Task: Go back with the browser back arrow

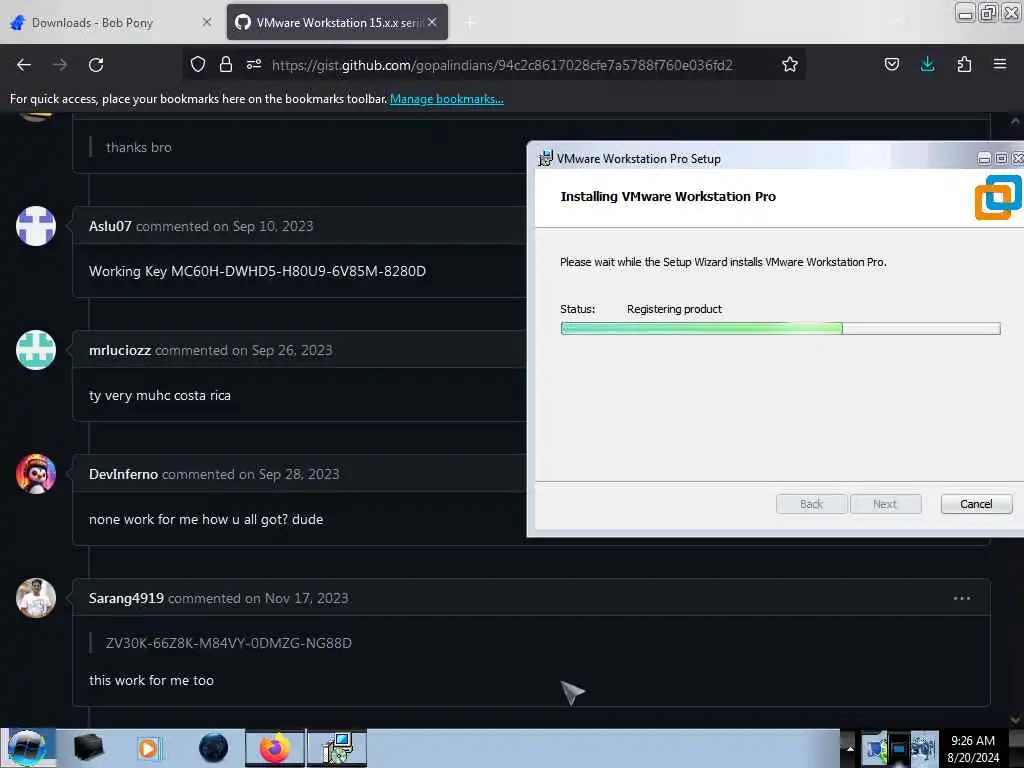Action: (24, 65)
